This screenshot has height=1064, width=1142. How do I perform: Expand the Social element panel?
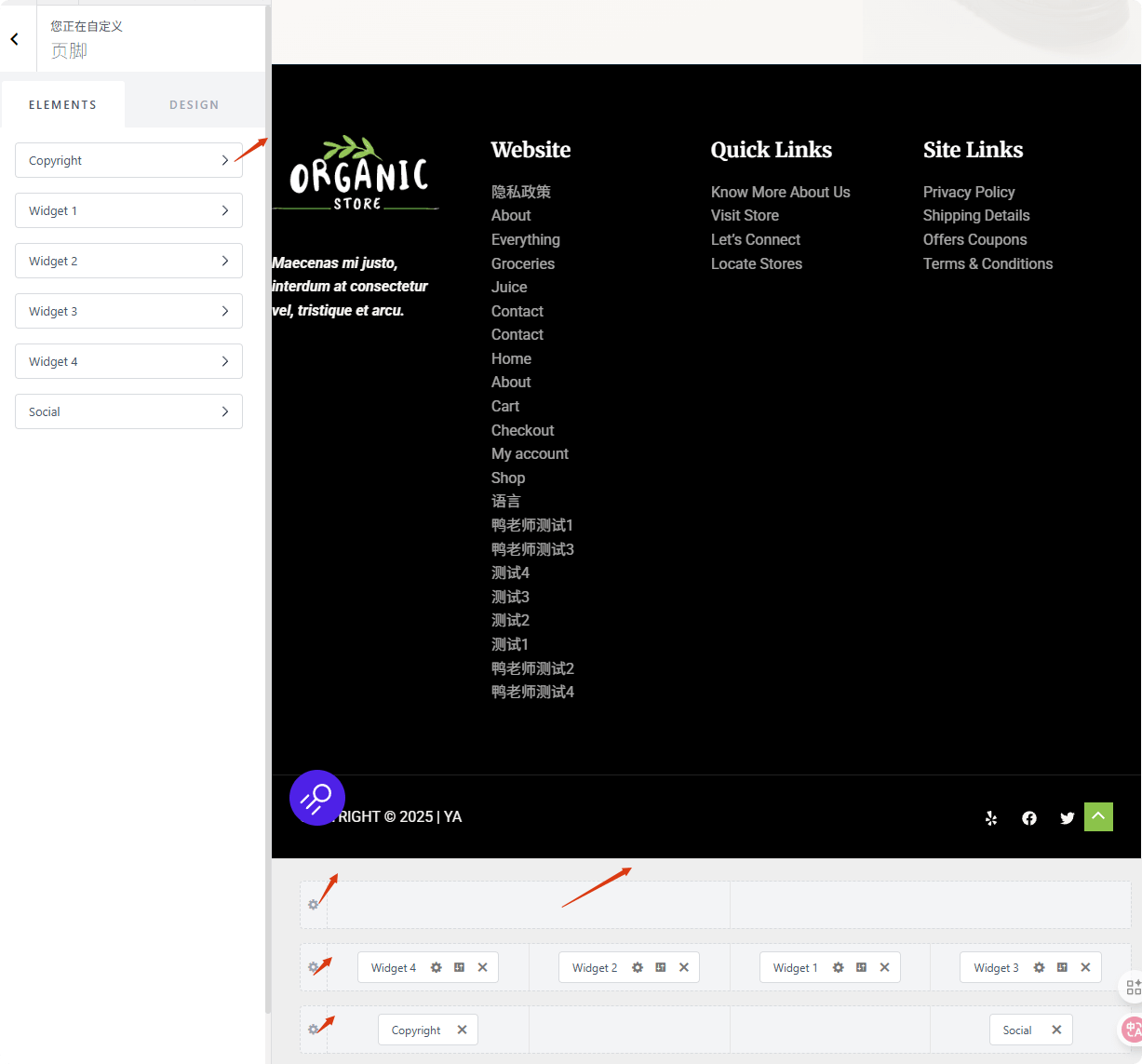pyautogui.click(x=128, y=411)
